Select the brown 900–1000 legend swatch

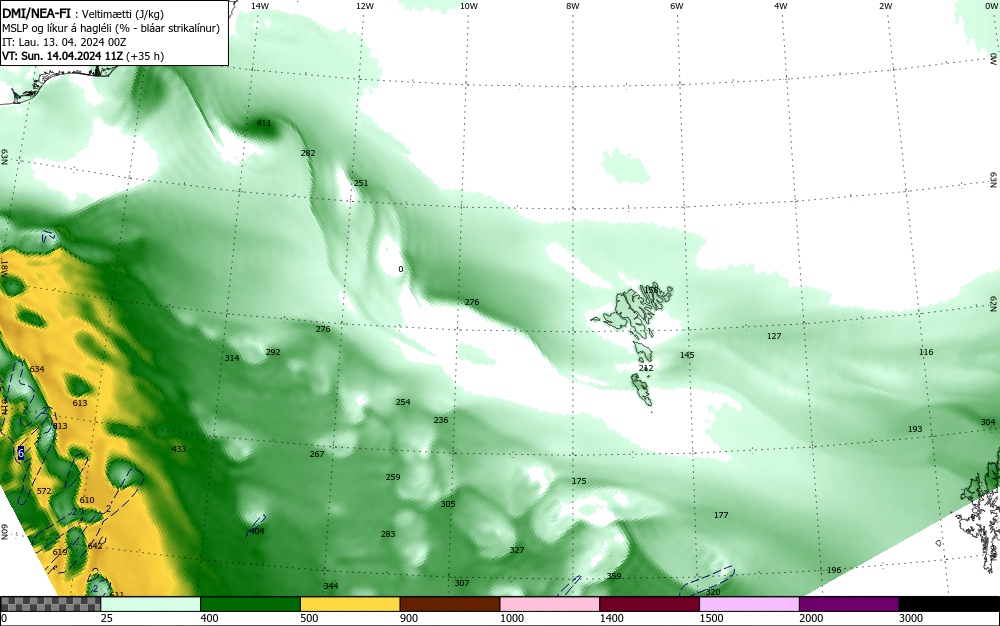pyautogui.click(x=450, y=604)
